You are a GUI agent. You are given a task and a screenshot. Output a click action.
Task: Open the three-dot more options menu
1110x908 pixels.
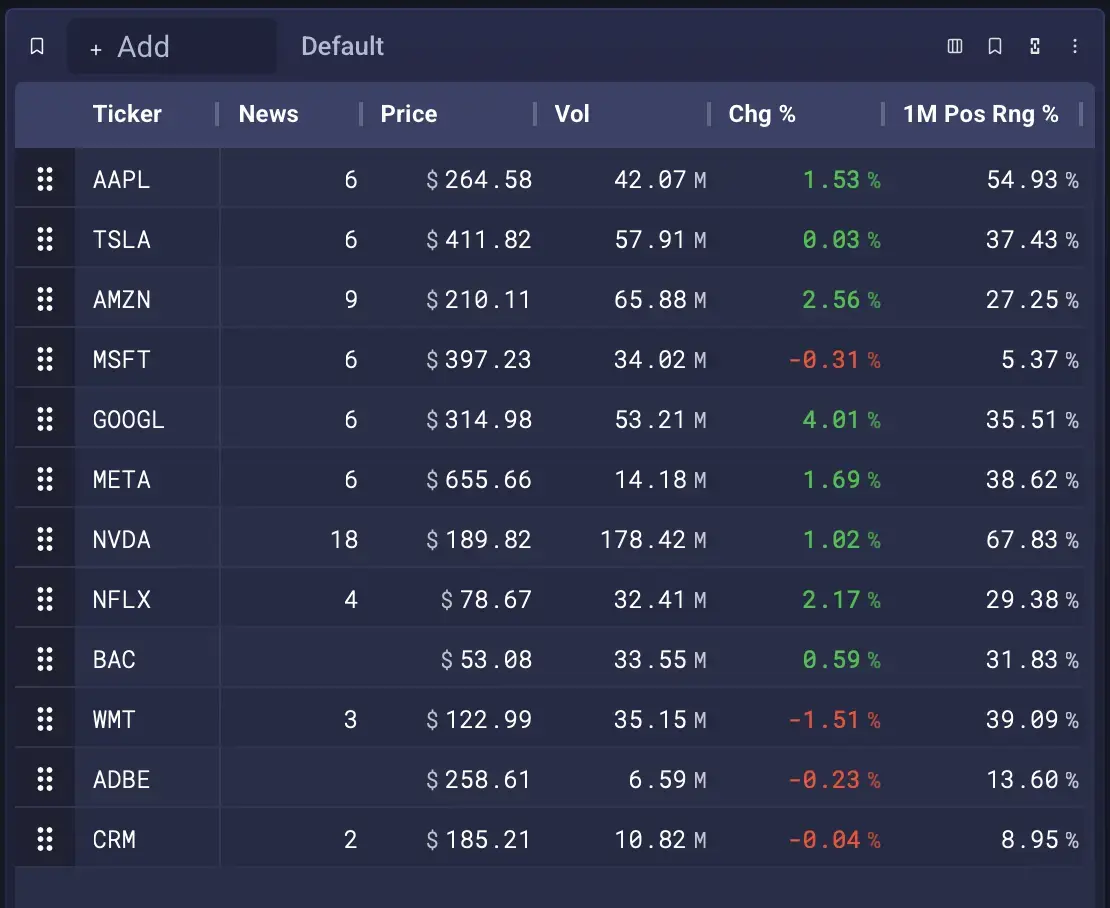click(1075, 46)
